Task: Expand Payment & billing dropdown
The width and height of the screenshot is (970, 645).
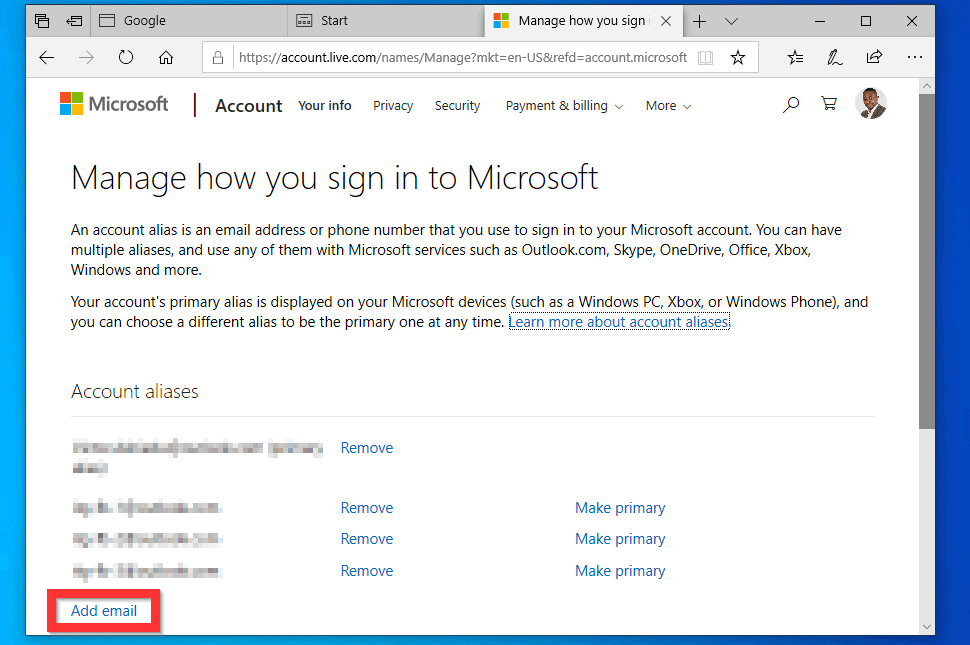Action: pyautogui.click(x=564, y=106)
